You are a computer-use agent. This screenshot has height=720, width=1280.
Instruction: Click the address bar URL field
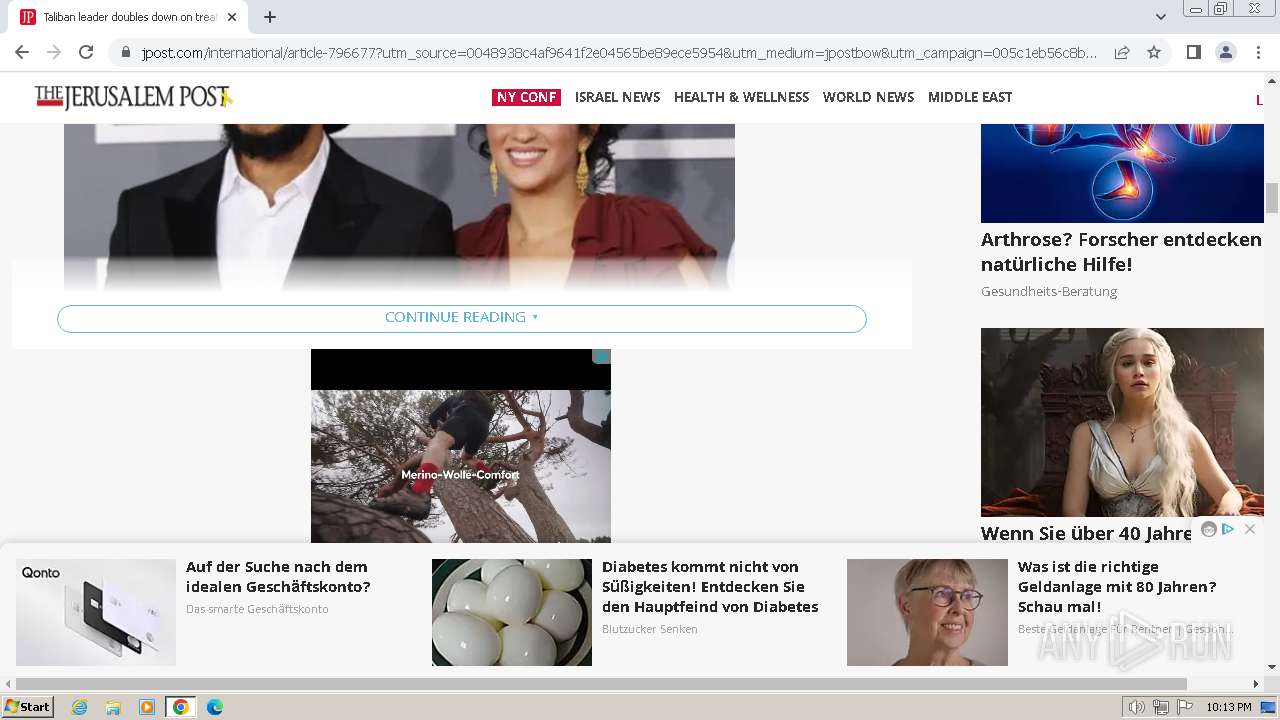coord(618,53)
